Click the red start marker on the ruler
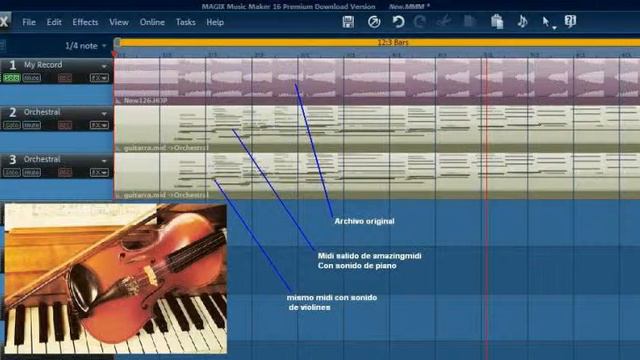Viewport: 640px width, 360px height. [115, 54]
